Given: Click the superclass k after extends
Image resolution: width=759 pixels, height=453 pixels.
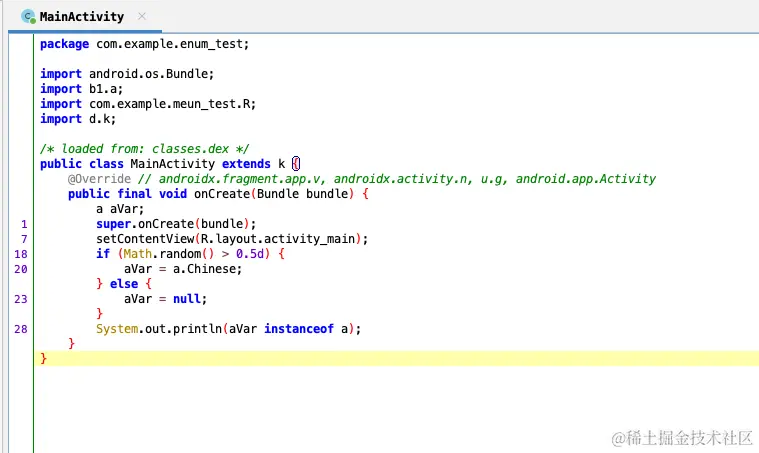Looking at the screenshot, I should 281,164.
